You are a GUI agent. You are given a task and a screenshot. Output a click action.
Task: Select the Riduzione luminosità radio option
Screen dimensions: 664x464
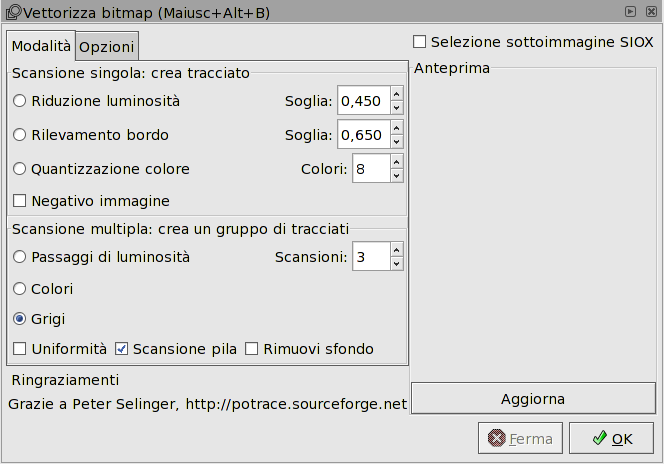pyautogui.click(x=20, y=101)
